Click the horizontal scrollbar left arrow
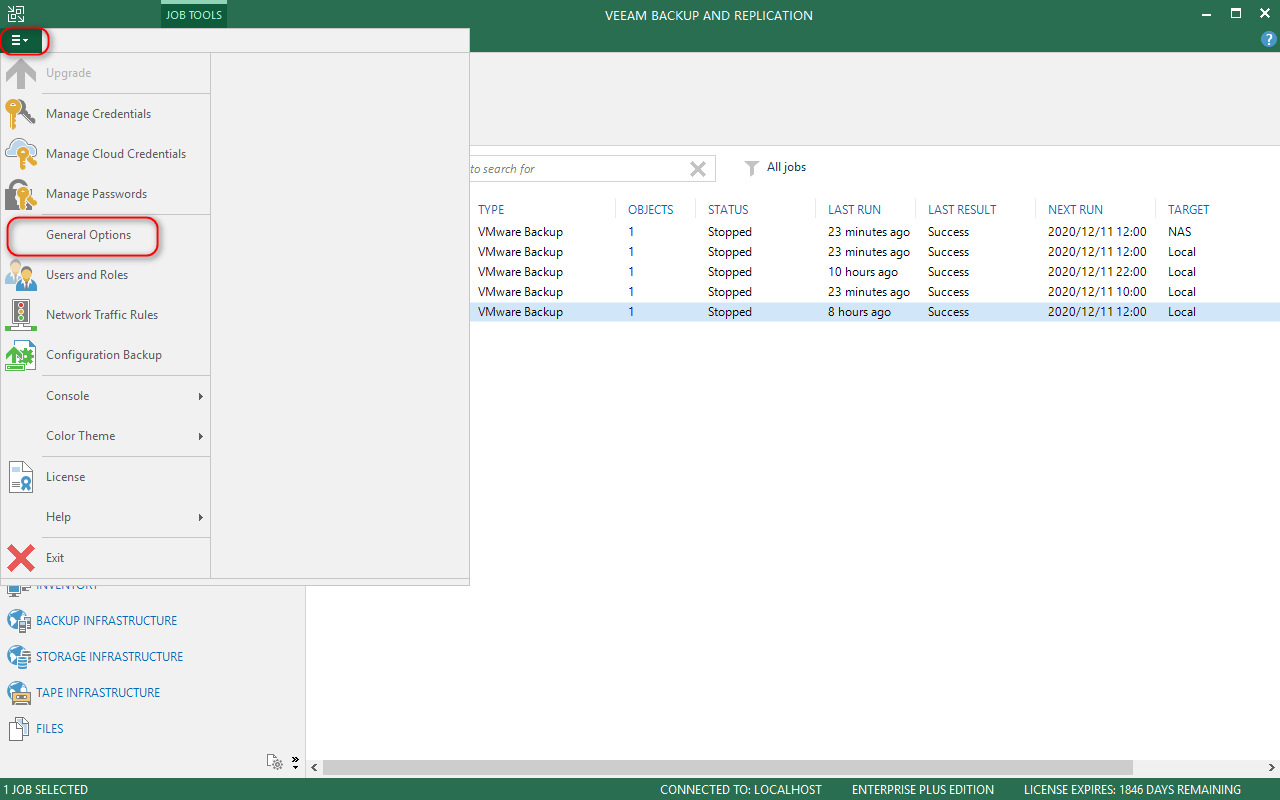The image size is (1280, 800). coord(315,767)
